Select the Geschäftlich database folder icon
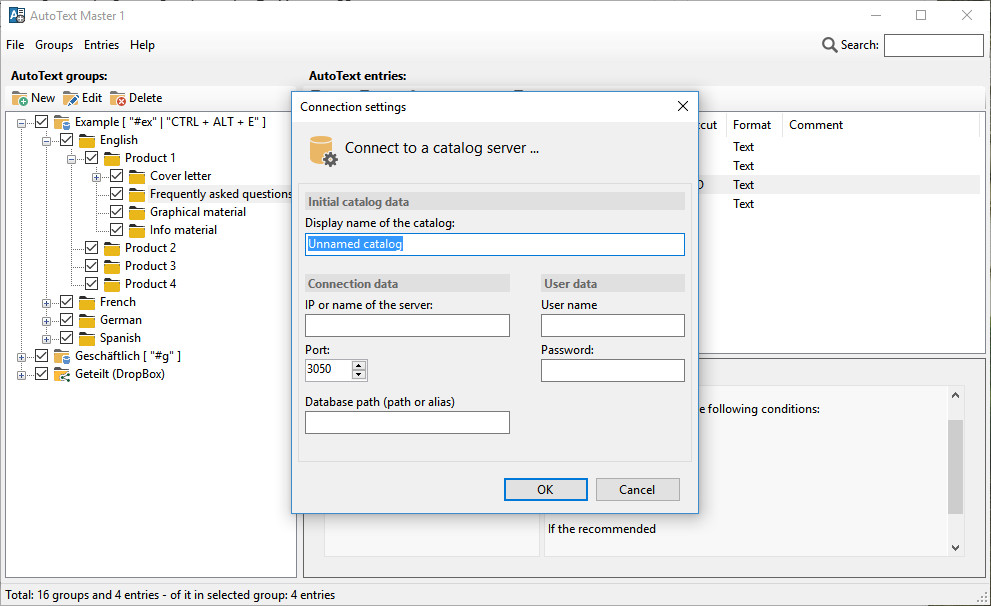Screen dimensions: 991x606 62,356
